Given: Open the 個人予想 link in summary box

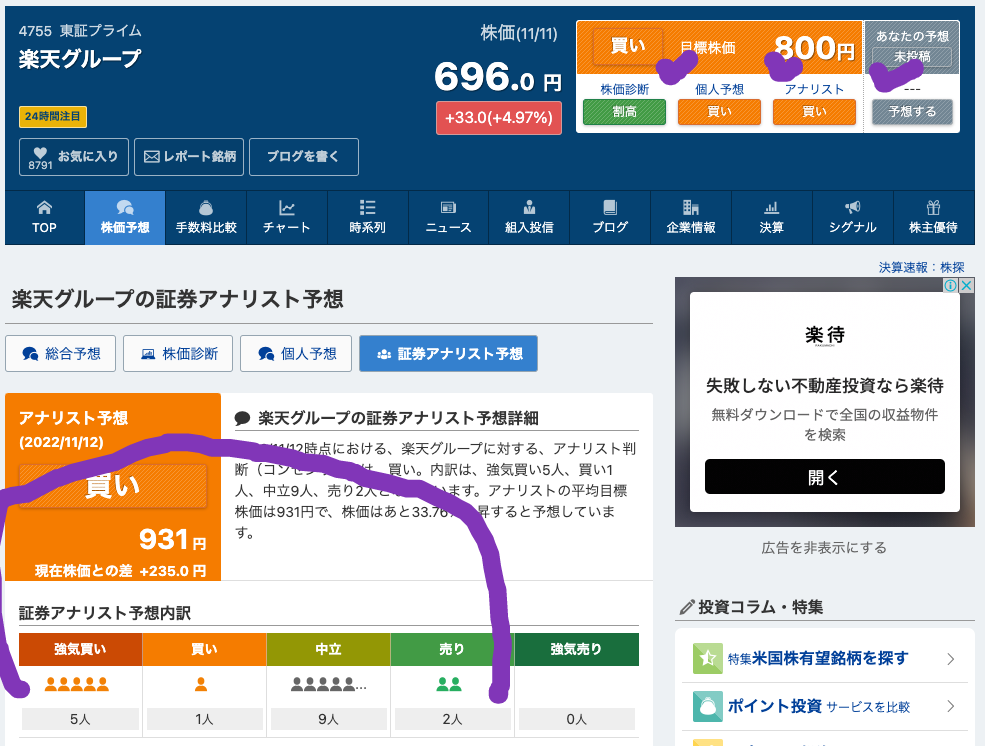Looking at the screenshot, I should [x=719, y=89].
